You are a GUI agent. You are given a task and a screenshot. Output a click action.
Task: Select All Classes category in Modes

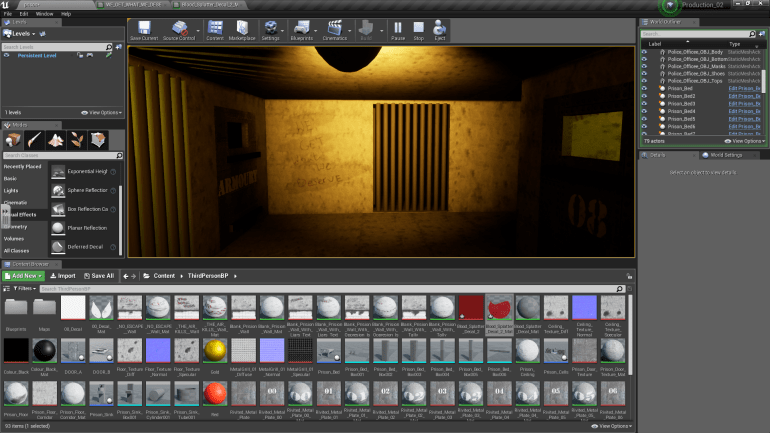click(16, 251)
